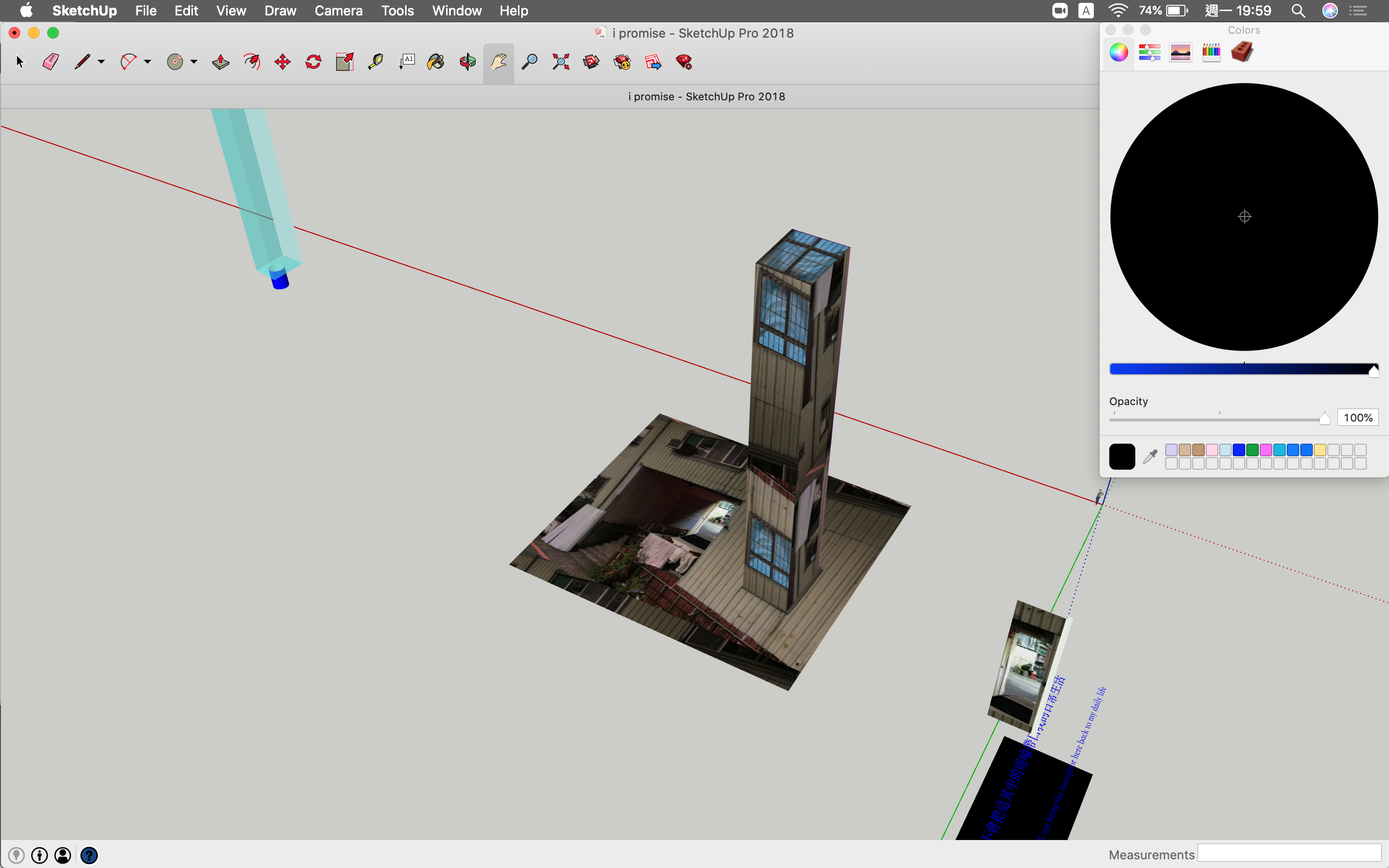Click the Measurements input field
Image resolution: width=1389 pixels, height=868 pixels.
(x=1289, y=854)
